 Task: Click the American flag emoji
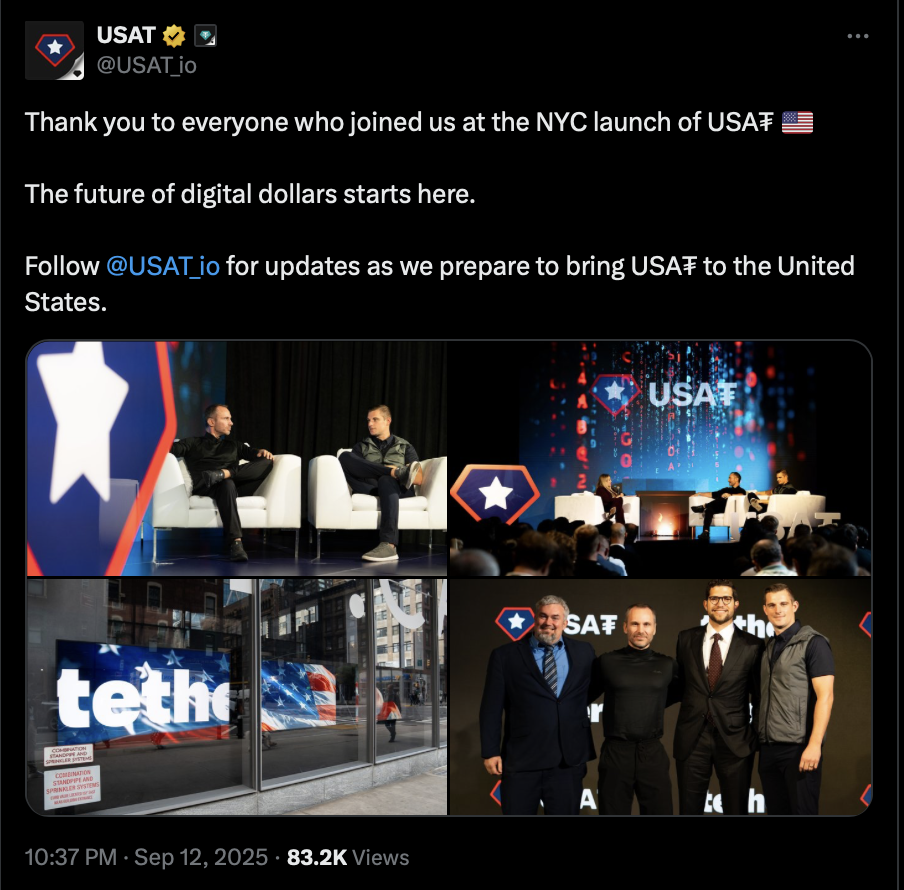797,123
